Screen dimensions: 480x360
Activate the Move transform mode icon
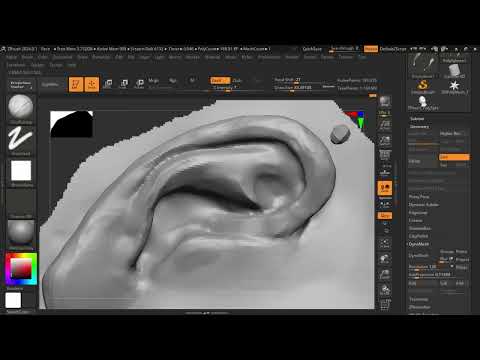[x=108, y=84]
